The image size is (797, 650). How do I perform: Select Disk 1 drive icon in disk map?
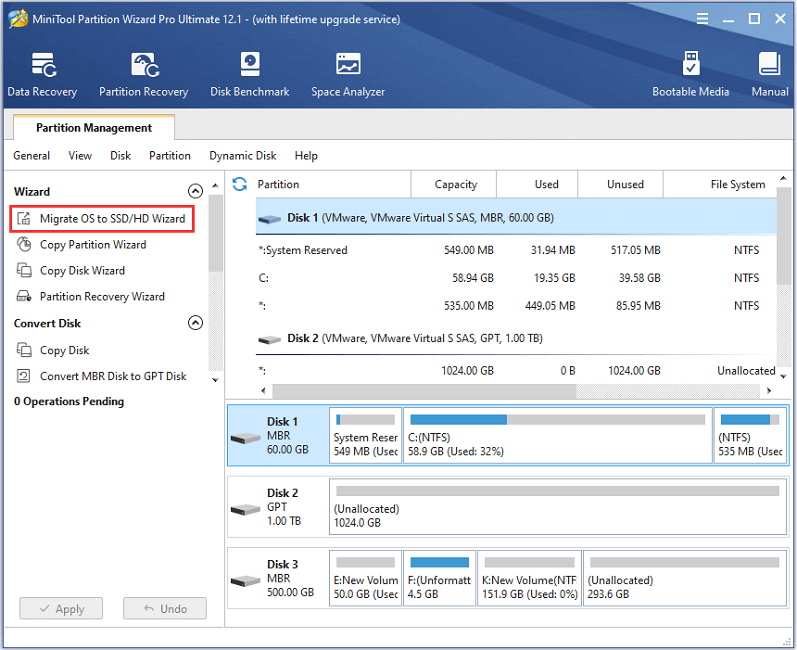(x=246, y=437)
